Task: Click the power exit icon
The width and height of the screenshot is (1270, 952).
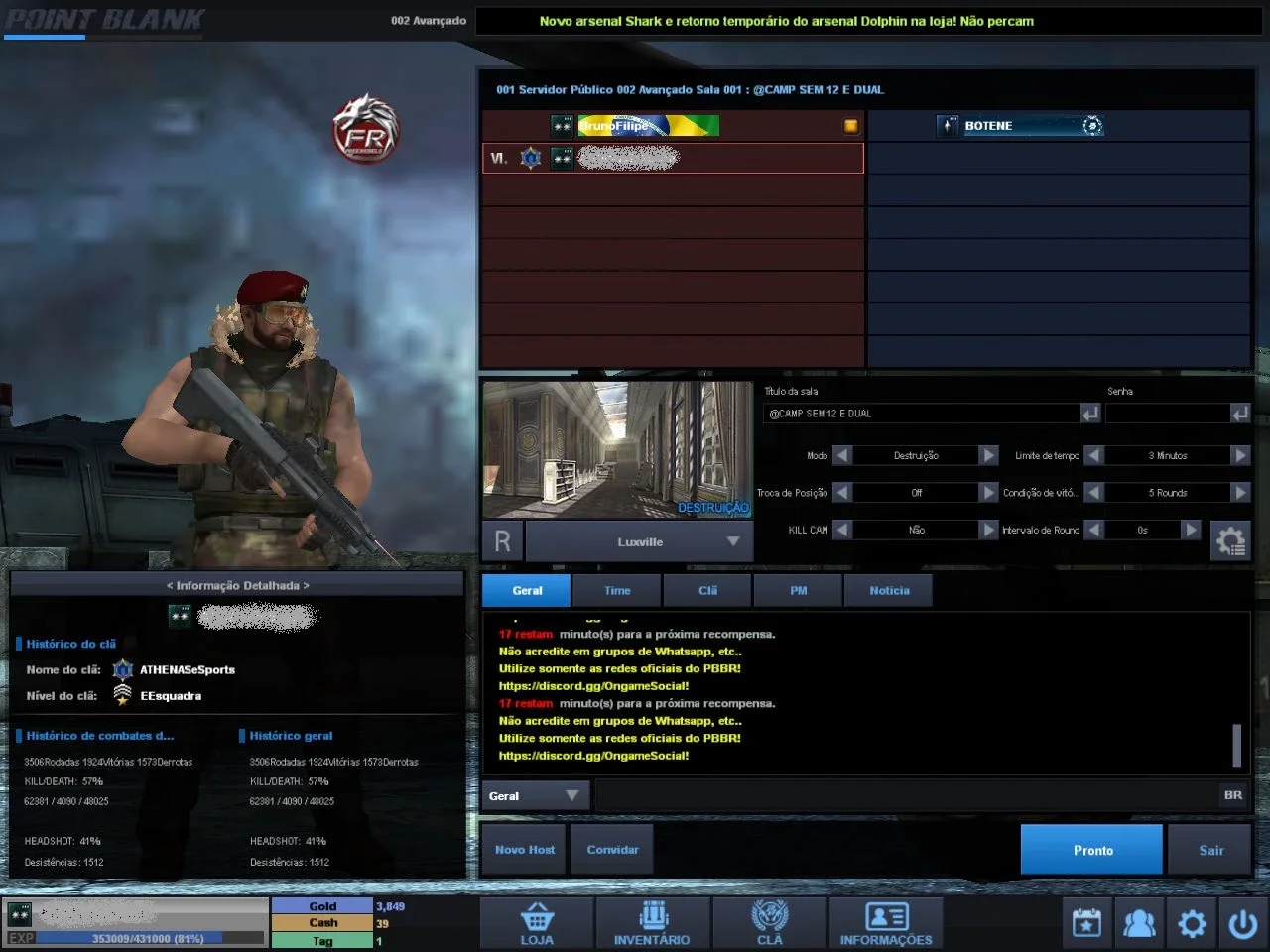Action: (x=1243, y=924)
